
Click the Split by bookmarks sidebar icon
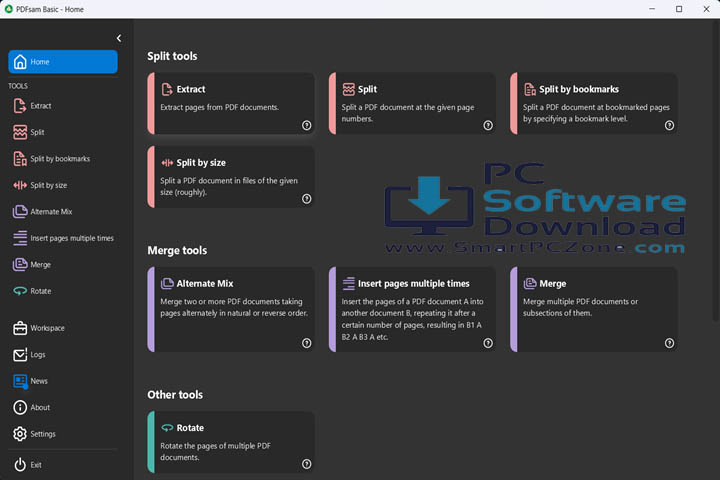pyautogui.click(x=20, y=159)
